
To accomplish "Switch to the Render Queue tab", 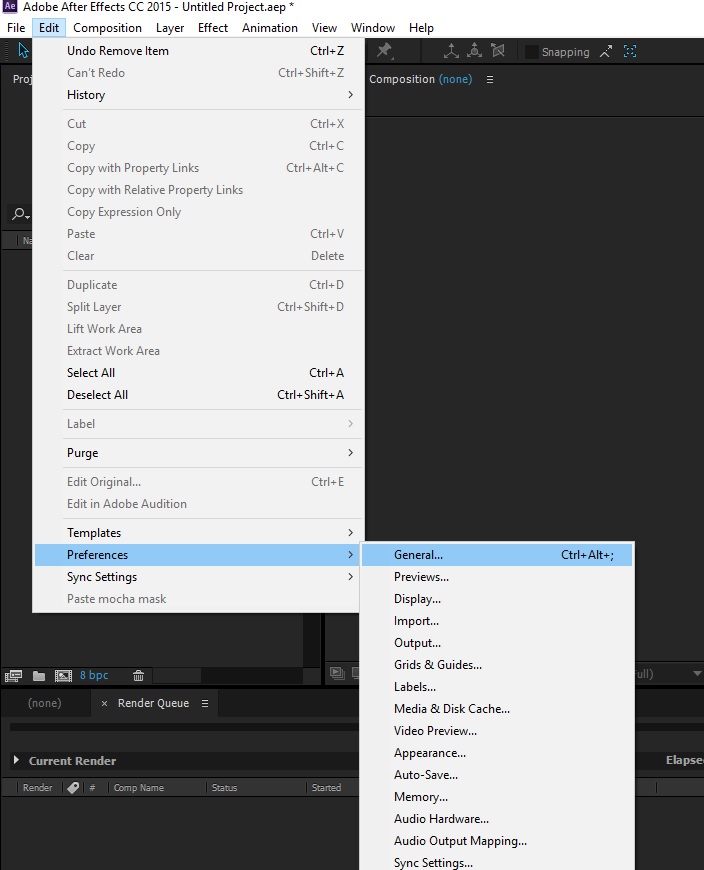I will click(x=153, y=704).
